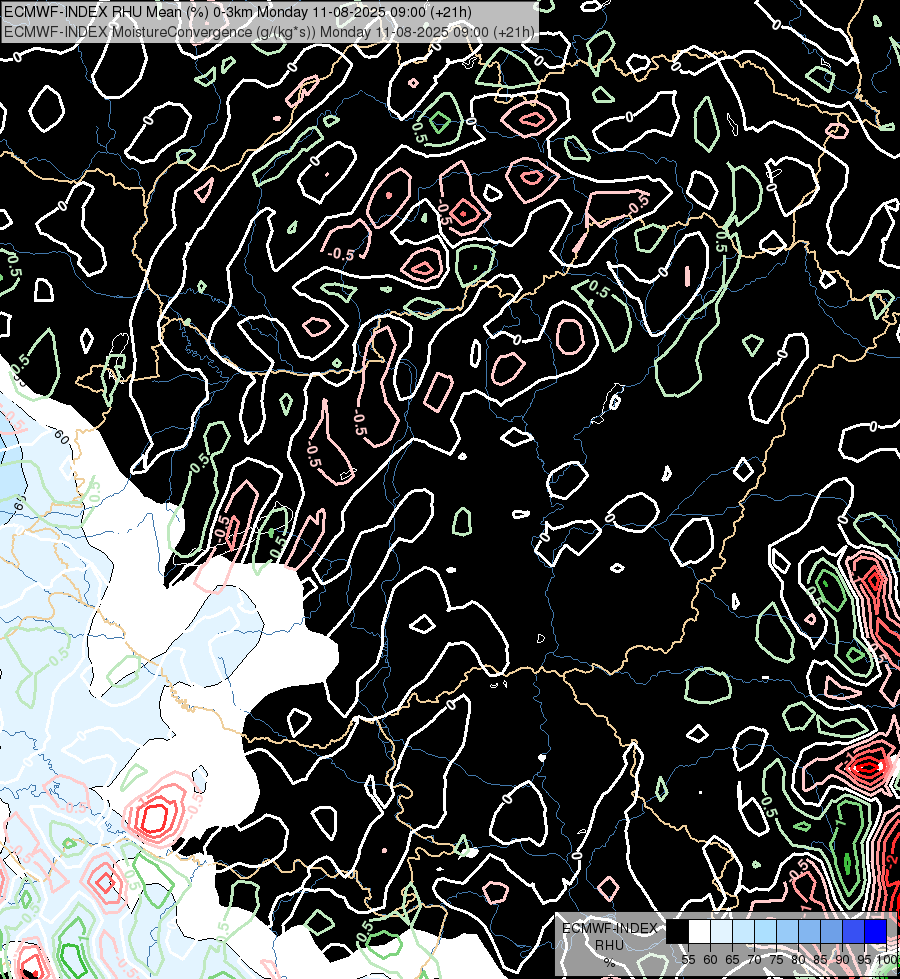Click the 75 legend tick label

[x=776, y=960]
